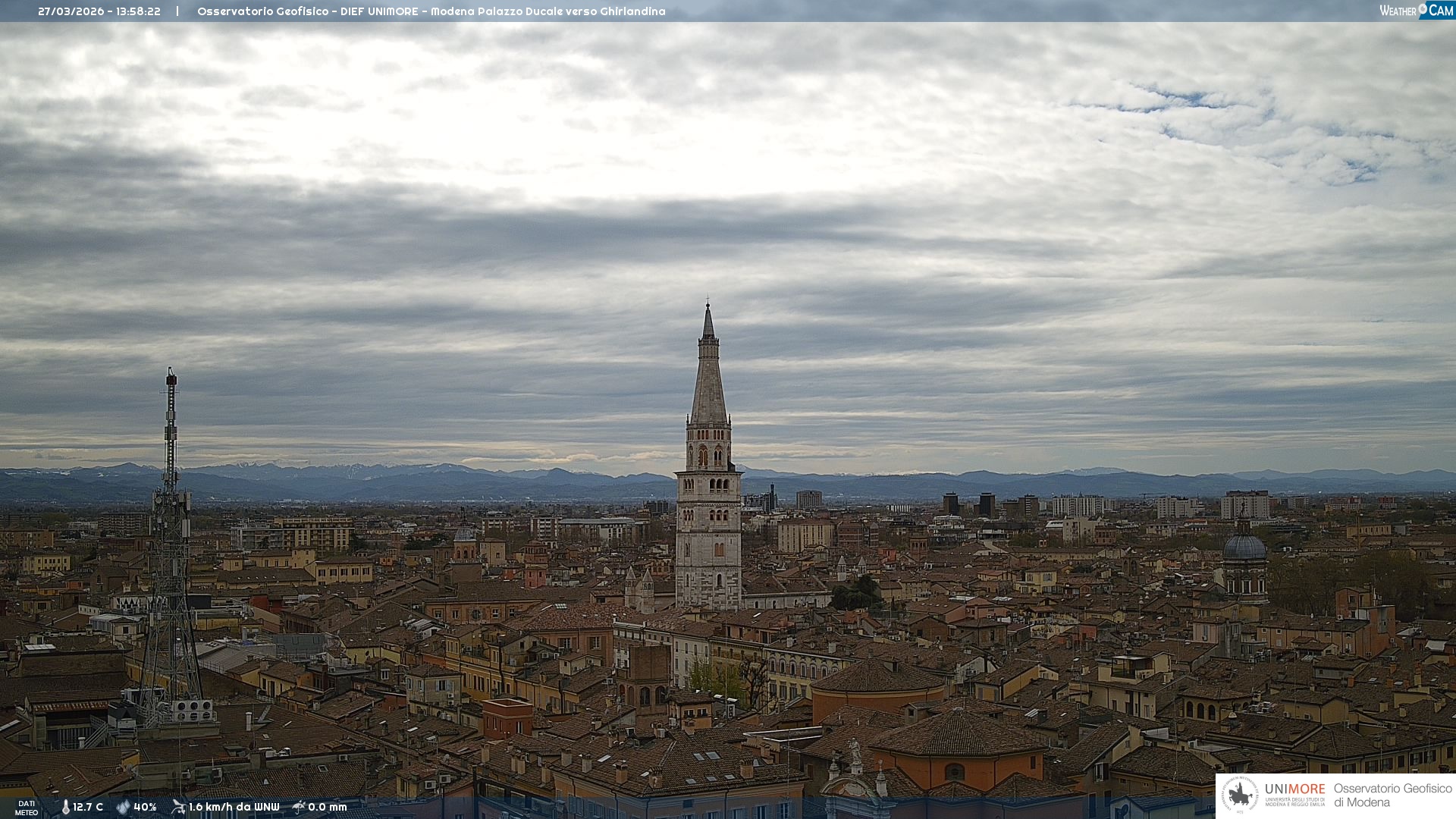
Task: Click the DATI METEO label
Action: point(27,808)
